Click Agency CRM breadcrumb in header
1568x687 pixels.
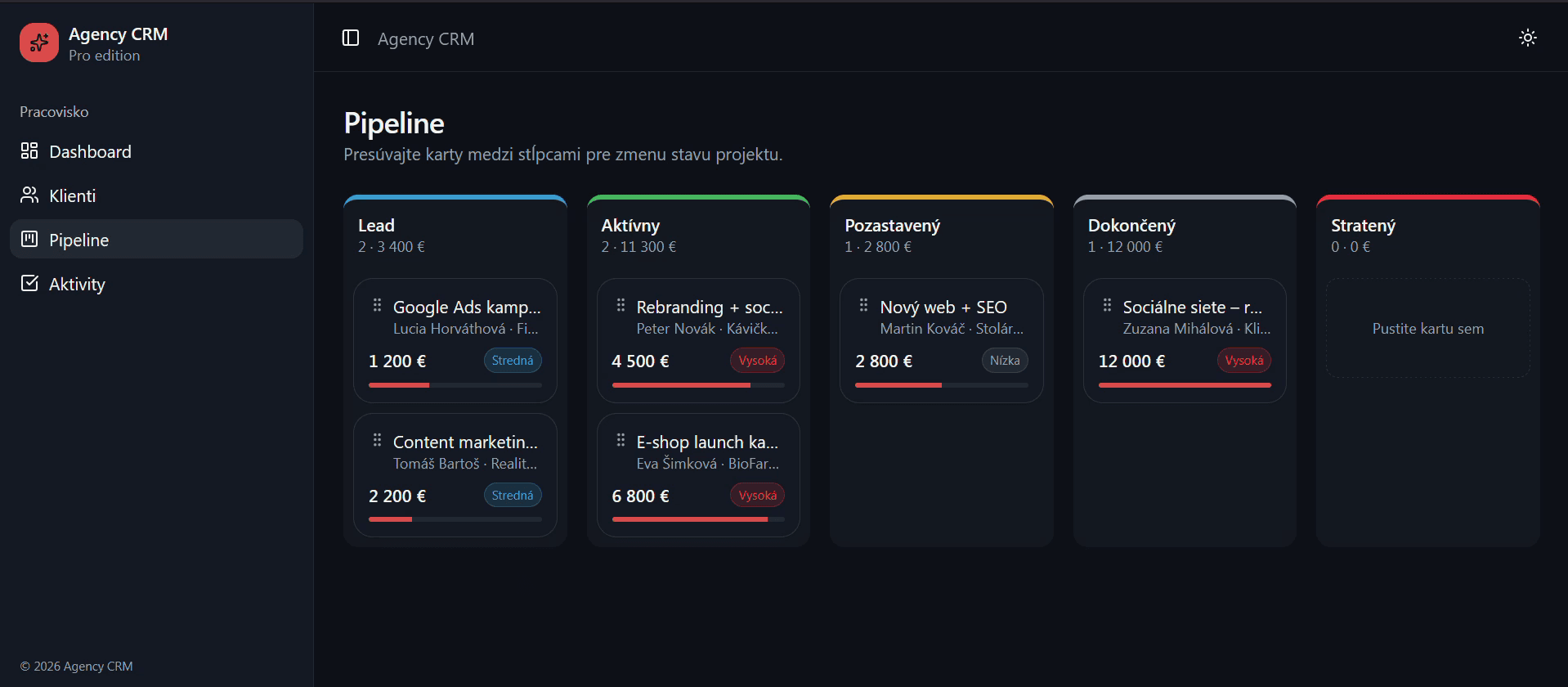point(426,38)
